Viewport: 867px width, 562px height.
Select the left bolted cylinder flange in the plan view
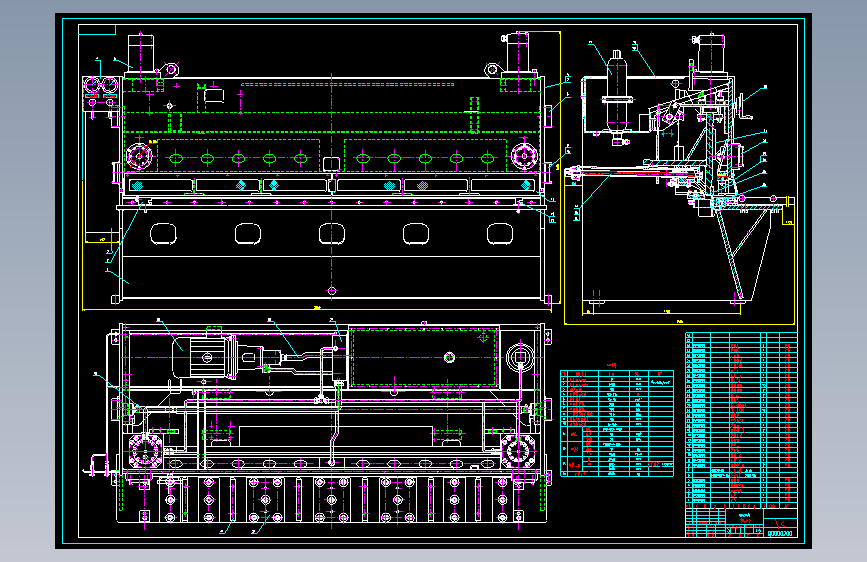[x=145, y=451]
